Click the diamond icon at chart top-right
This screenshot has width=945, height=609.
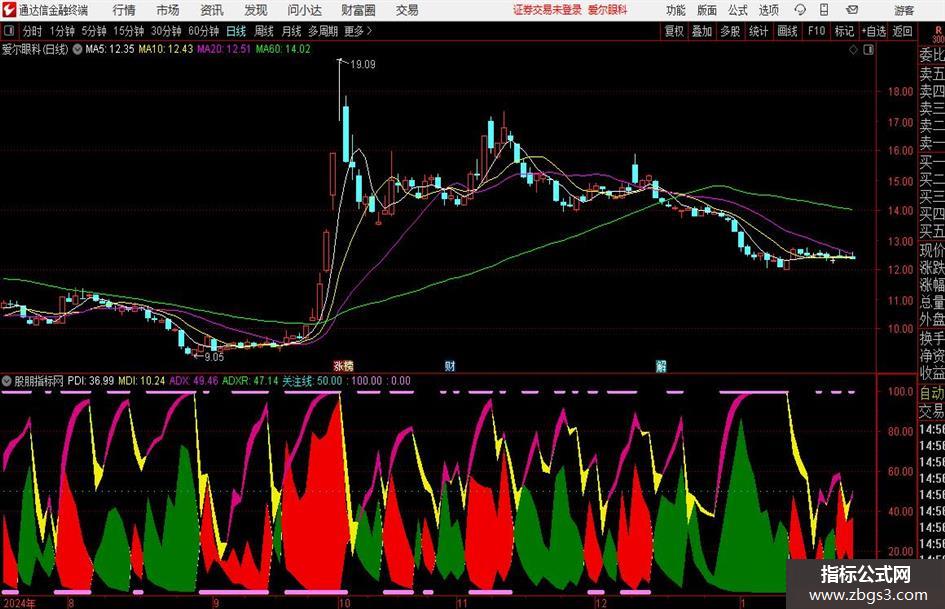point(853,50)
